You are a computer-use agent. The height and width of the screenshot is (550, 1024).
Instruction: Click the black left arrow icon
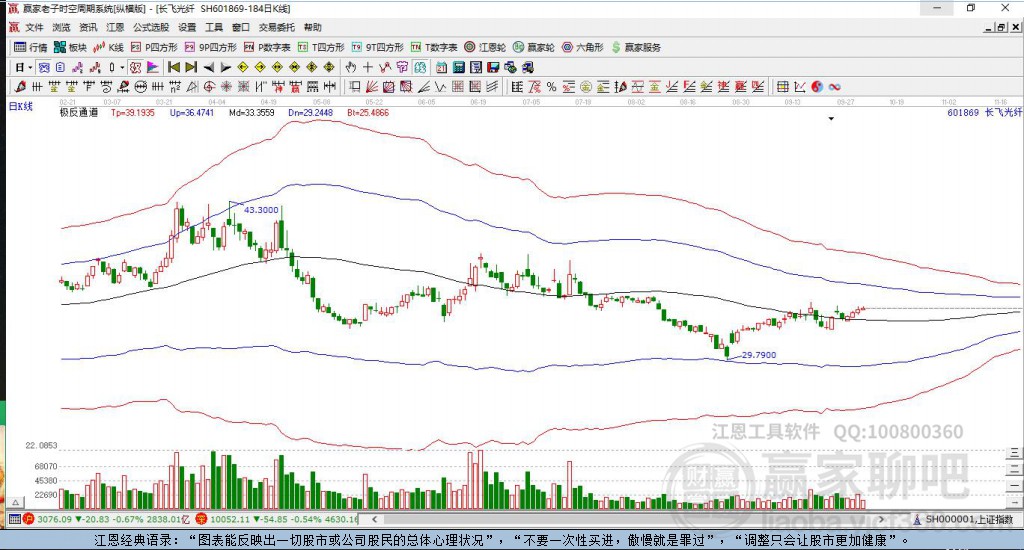208,67
